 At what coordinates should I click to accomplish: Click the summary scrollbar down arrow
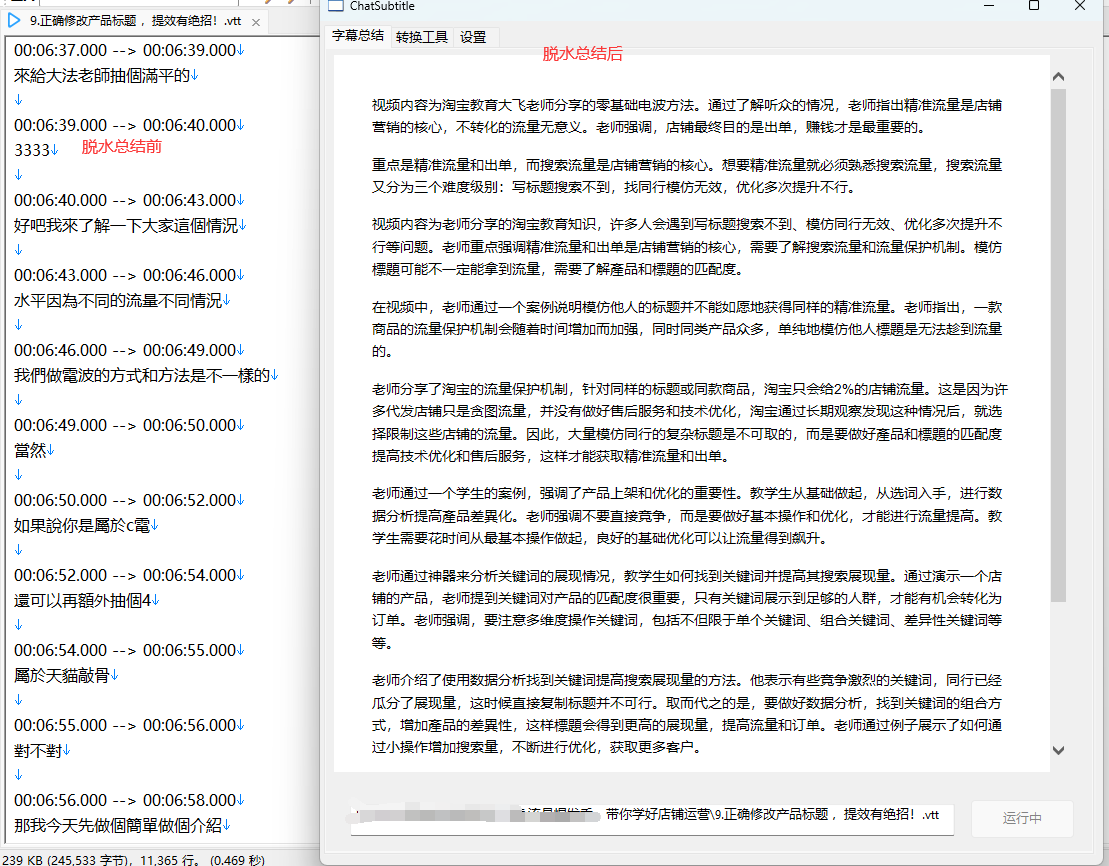pyautogui.click(x=1058, y=751)
